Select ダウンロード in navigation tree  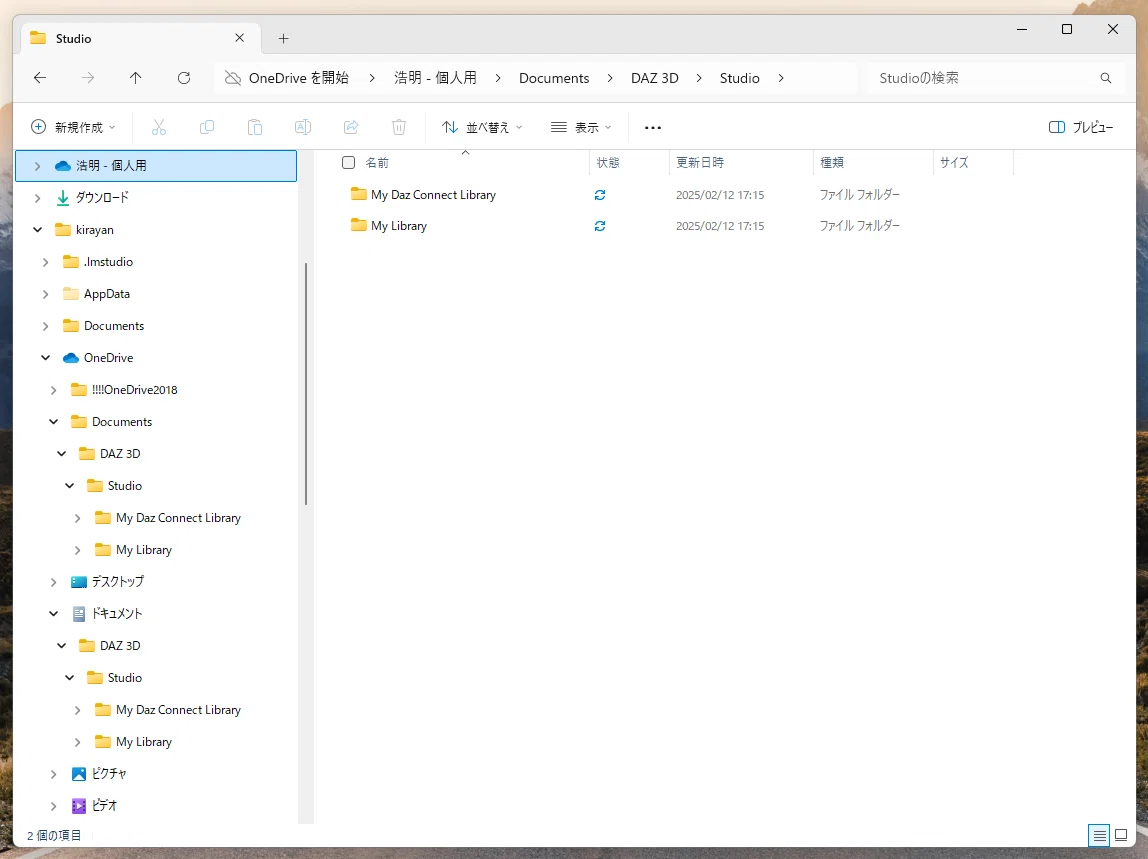102,198
